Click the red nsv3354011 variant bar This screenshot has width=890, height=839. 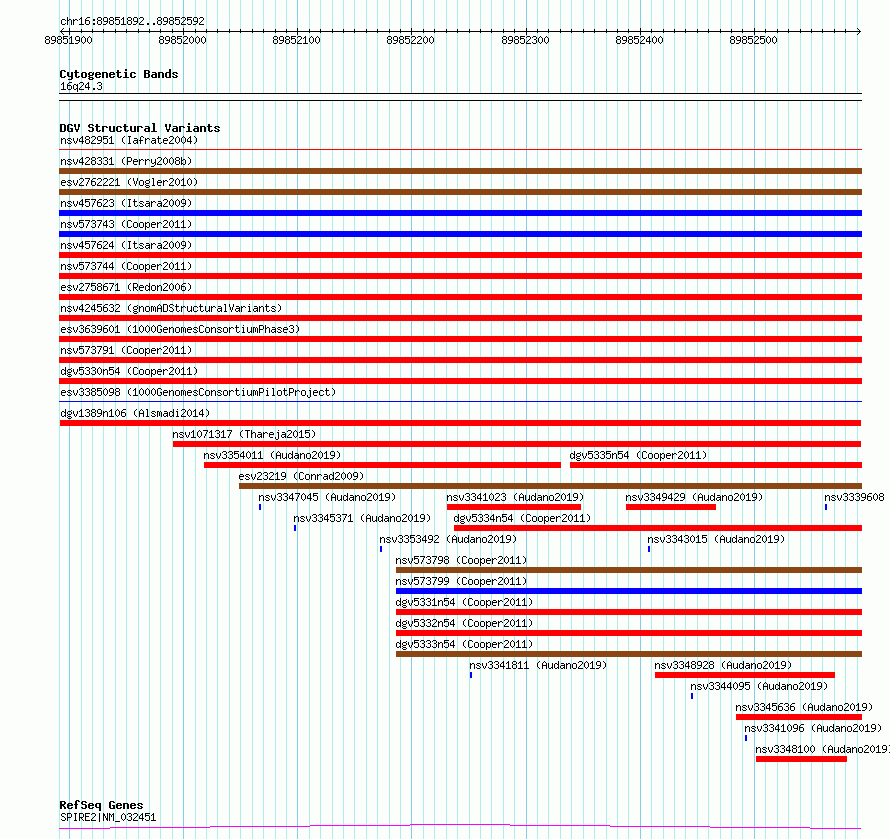click(383, 465)
